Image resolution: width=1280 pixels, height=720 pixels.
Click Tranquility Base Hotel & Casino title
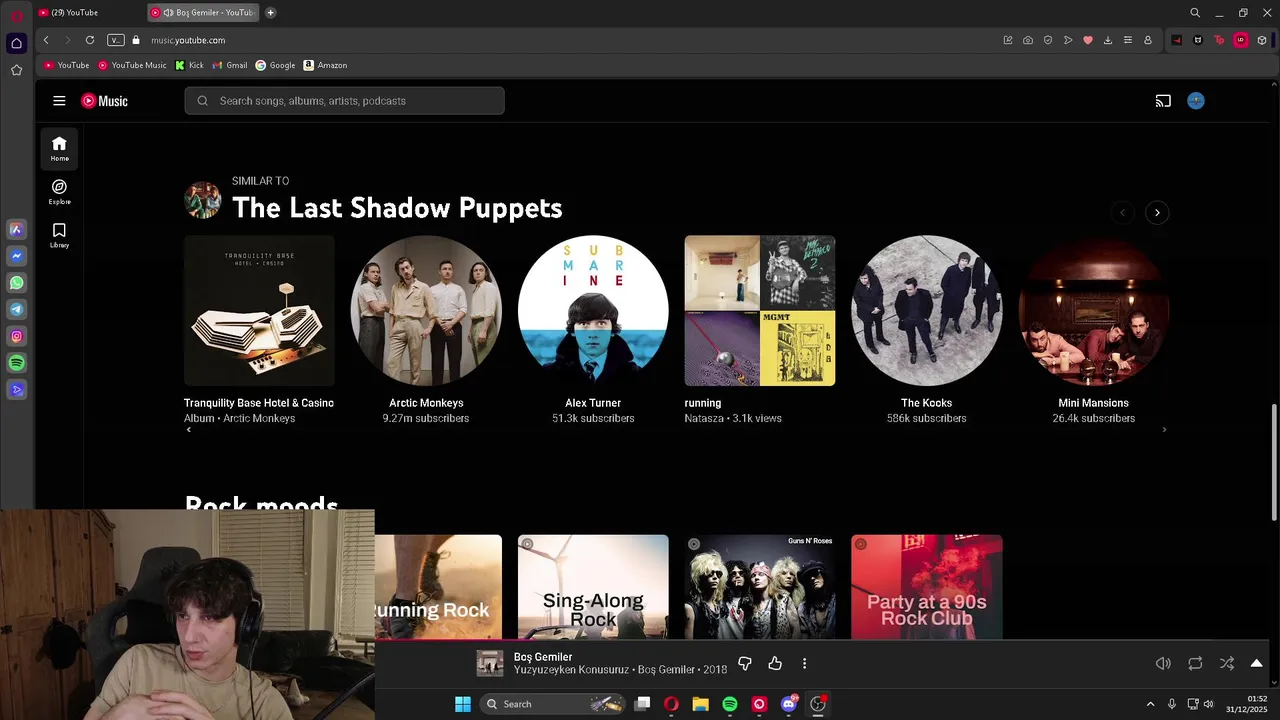coord(259,403)
